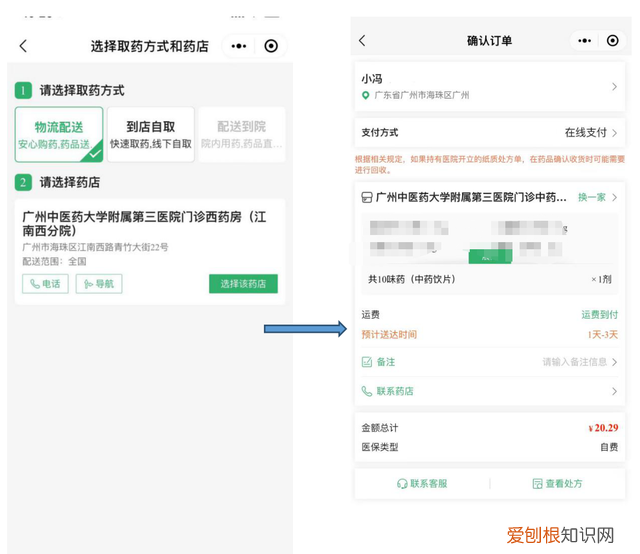The height and width of the screenshot is (554, 640).
Task: Select 配送到院 delivery method
Action: 242,134
